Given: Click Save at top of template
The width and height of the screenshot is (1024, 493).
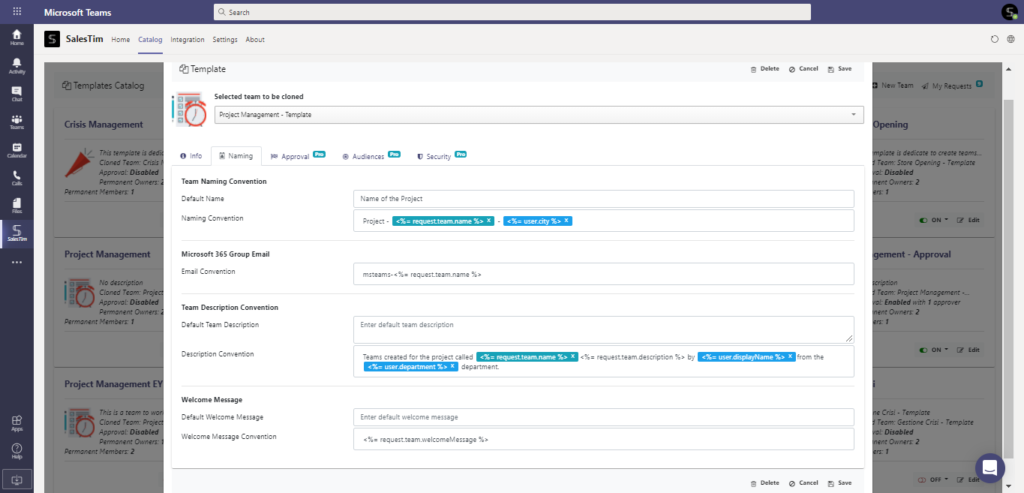Looking at the screenshot, I should pos(840,69).
